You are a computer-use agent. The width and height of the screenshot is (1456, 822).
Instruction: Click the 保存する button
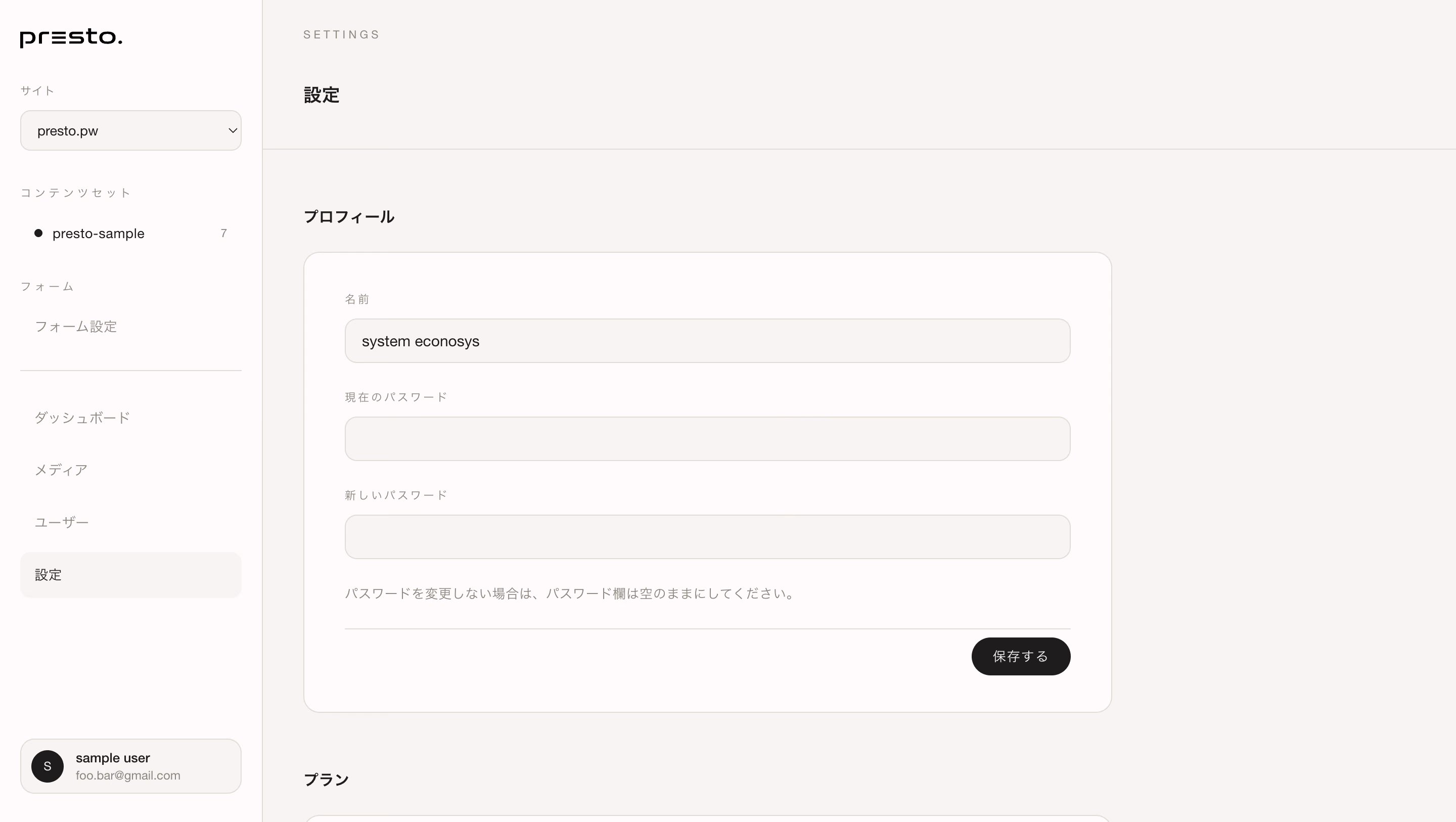[1021, 656]
